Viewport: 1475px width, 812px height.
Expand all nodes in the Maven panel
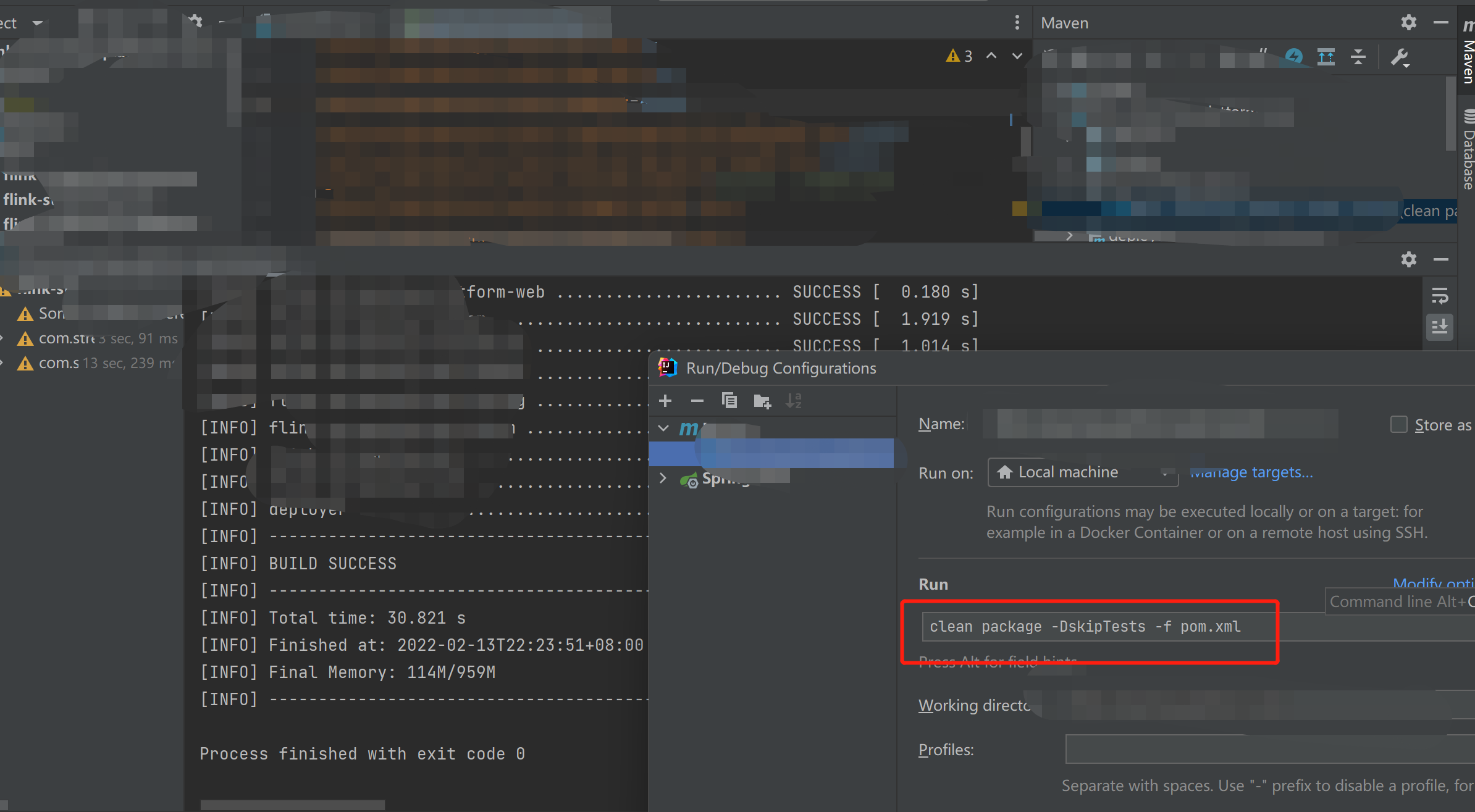[x=1326, y=57]
